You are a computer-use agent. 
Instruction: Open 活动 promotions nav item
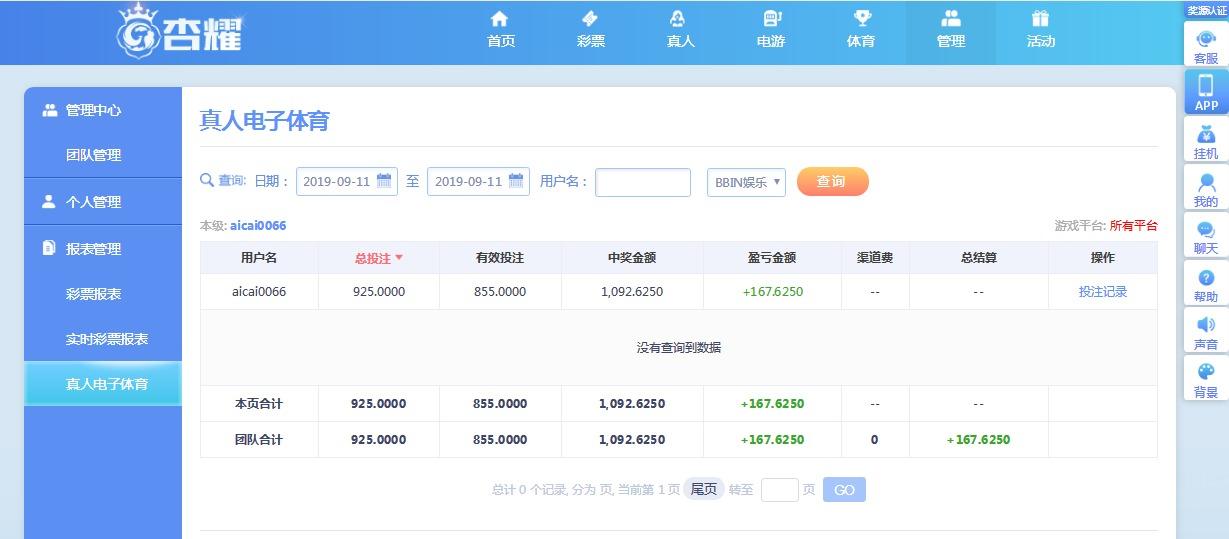(1041, 31)
